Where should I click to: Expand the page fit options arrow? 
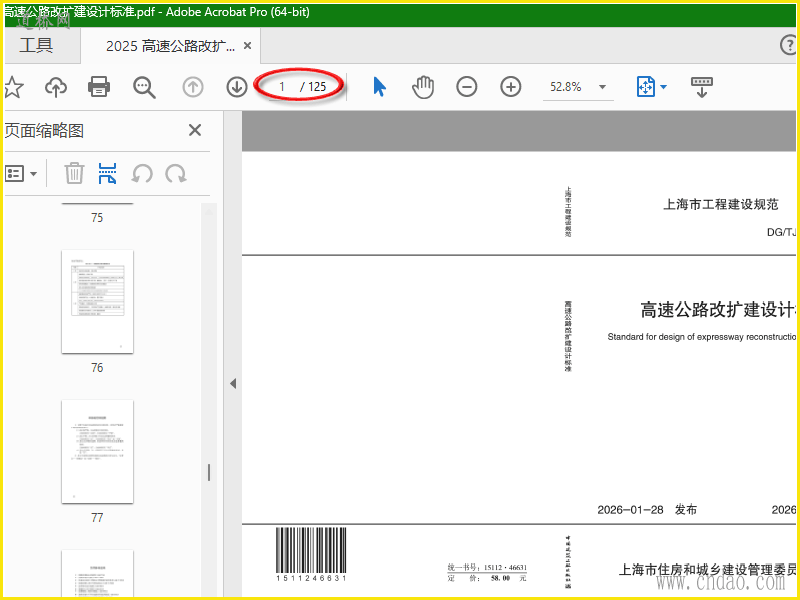(x=663, y=87)
